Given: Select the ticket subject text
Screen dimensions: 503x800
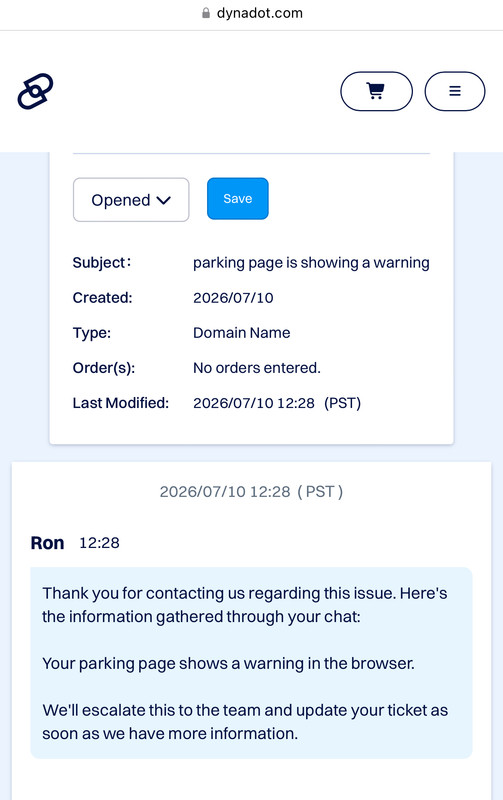Looking at the screenshot, I should coord(311,262).
